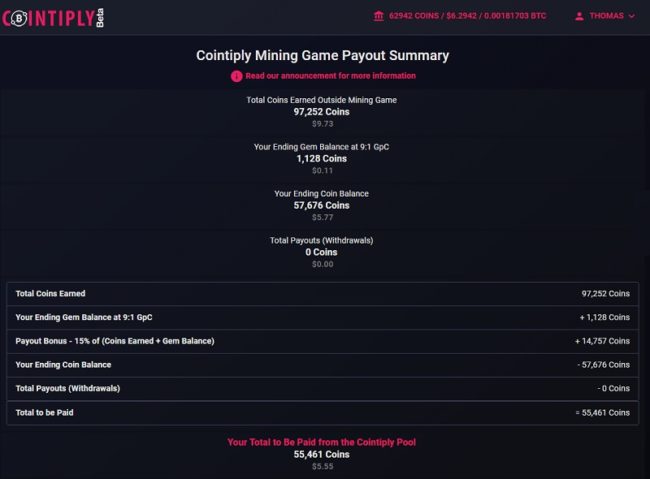Click the Payout Bonus 15% row label

pos(115,341)
